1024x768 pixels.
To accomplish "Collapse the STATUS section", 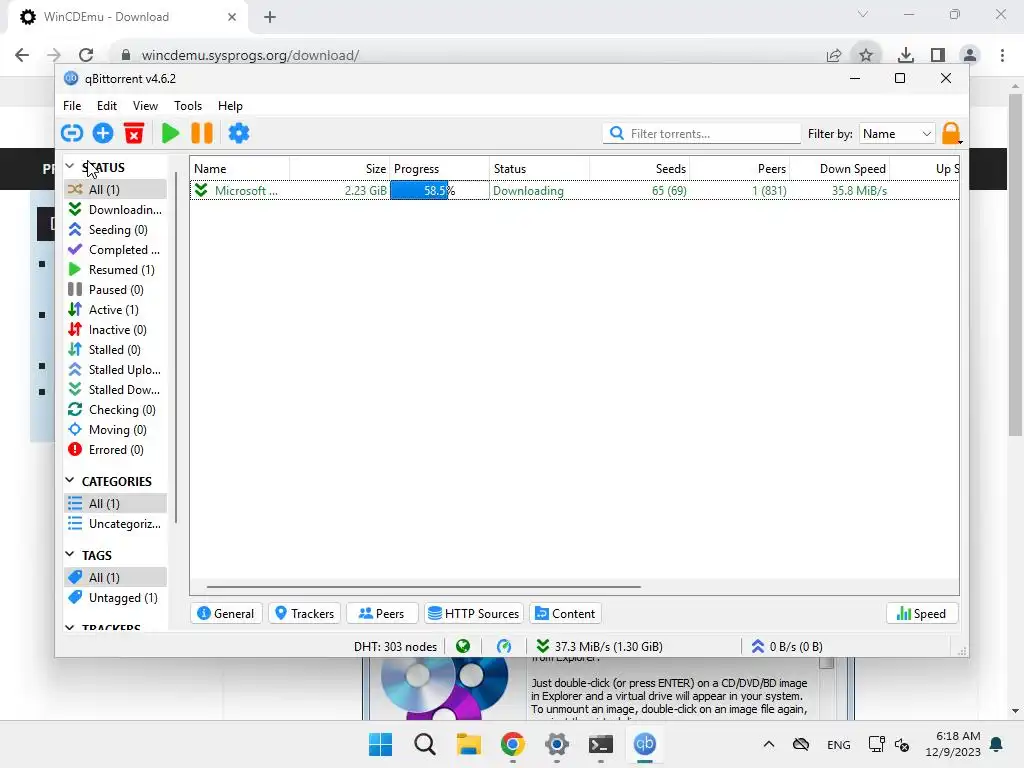I will tap(70, 167).
